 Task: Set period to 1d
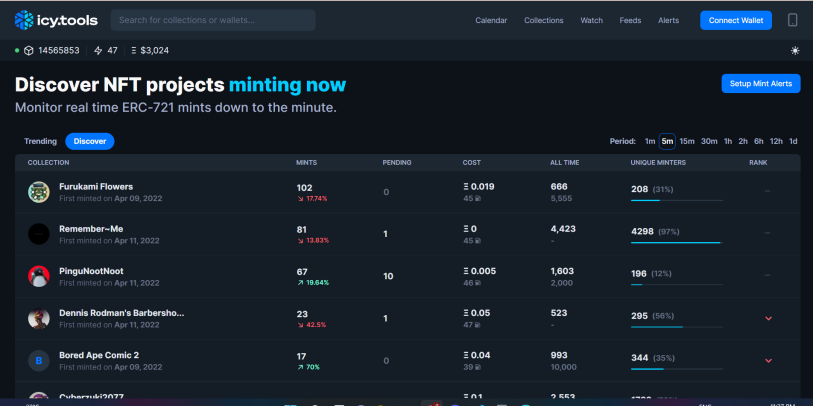pos(793,141)
